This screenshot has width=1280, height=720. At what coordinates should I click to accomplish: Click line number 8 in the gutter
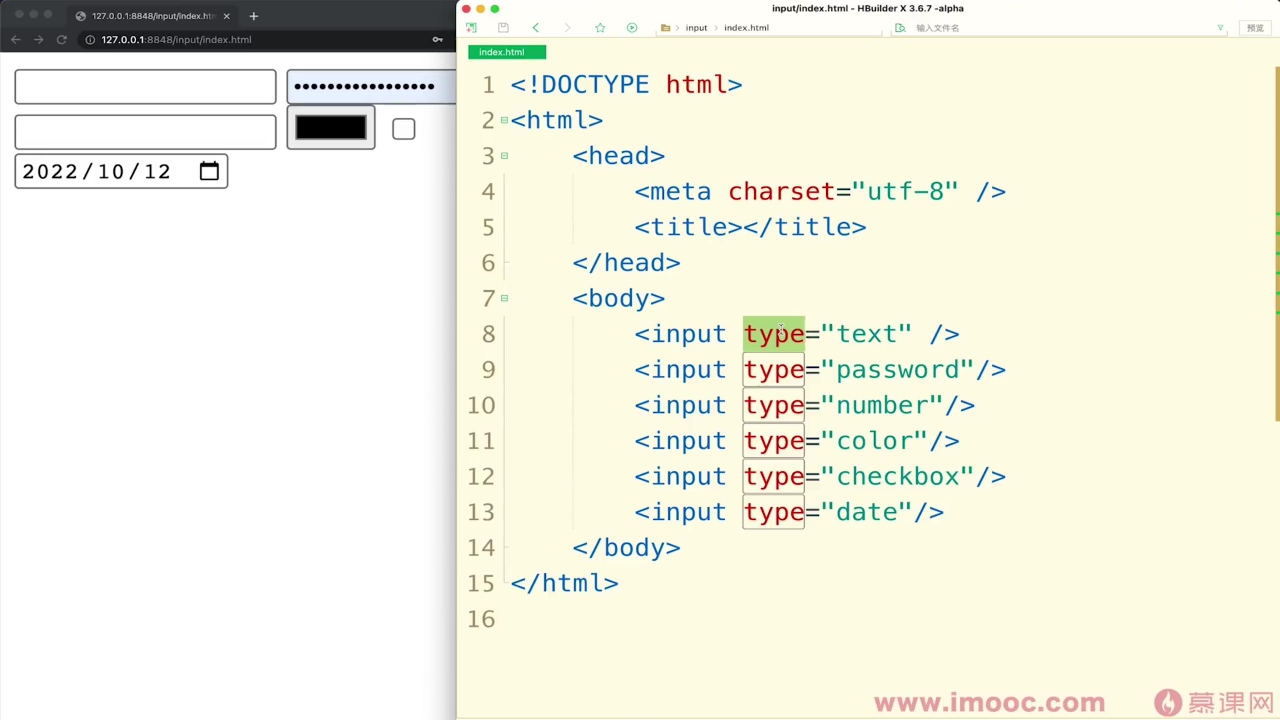(x=488, y=334)
